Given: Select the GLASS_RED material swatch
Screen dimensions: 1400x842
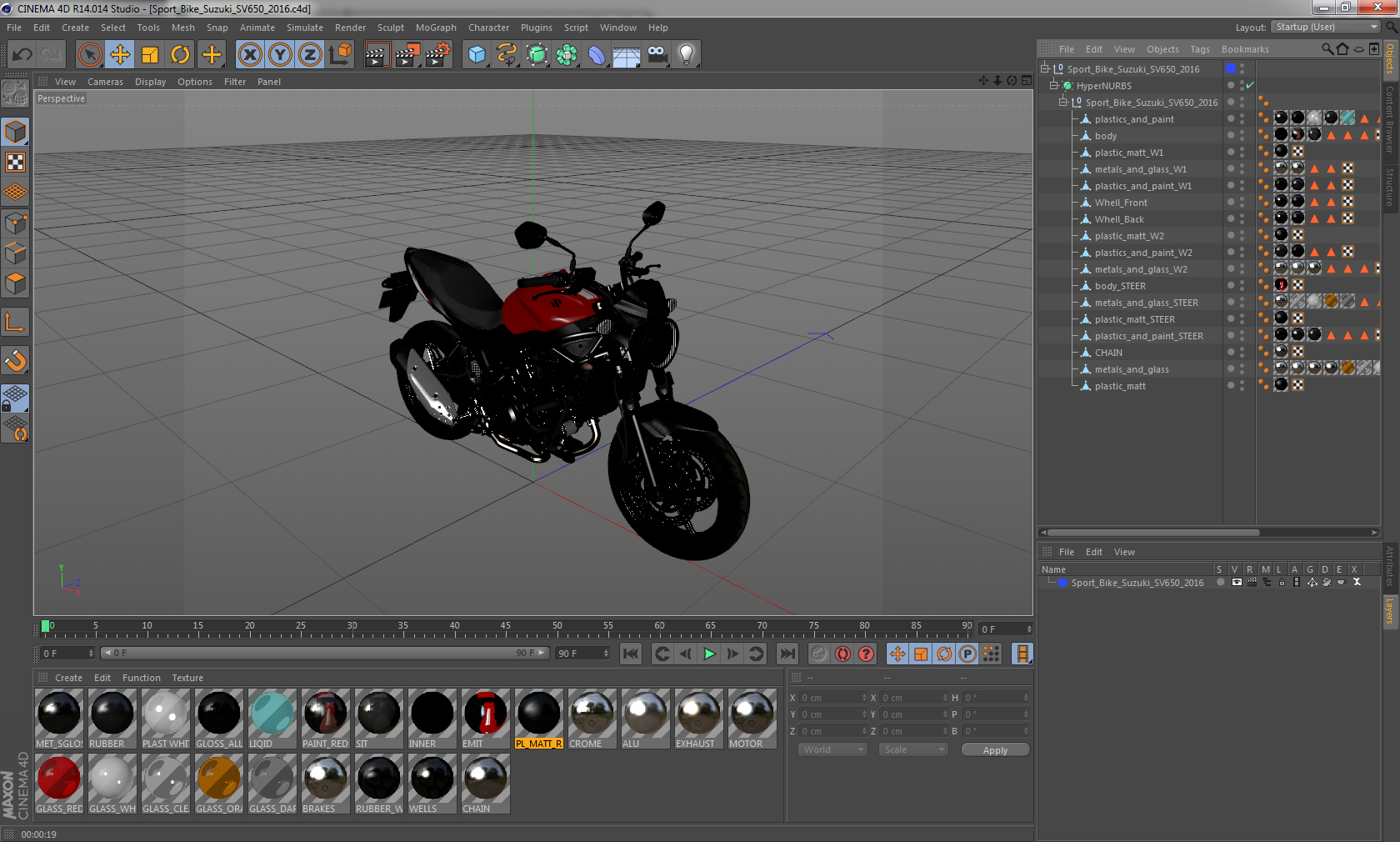Looking at the screenshot, I should [x=59, y=784].
